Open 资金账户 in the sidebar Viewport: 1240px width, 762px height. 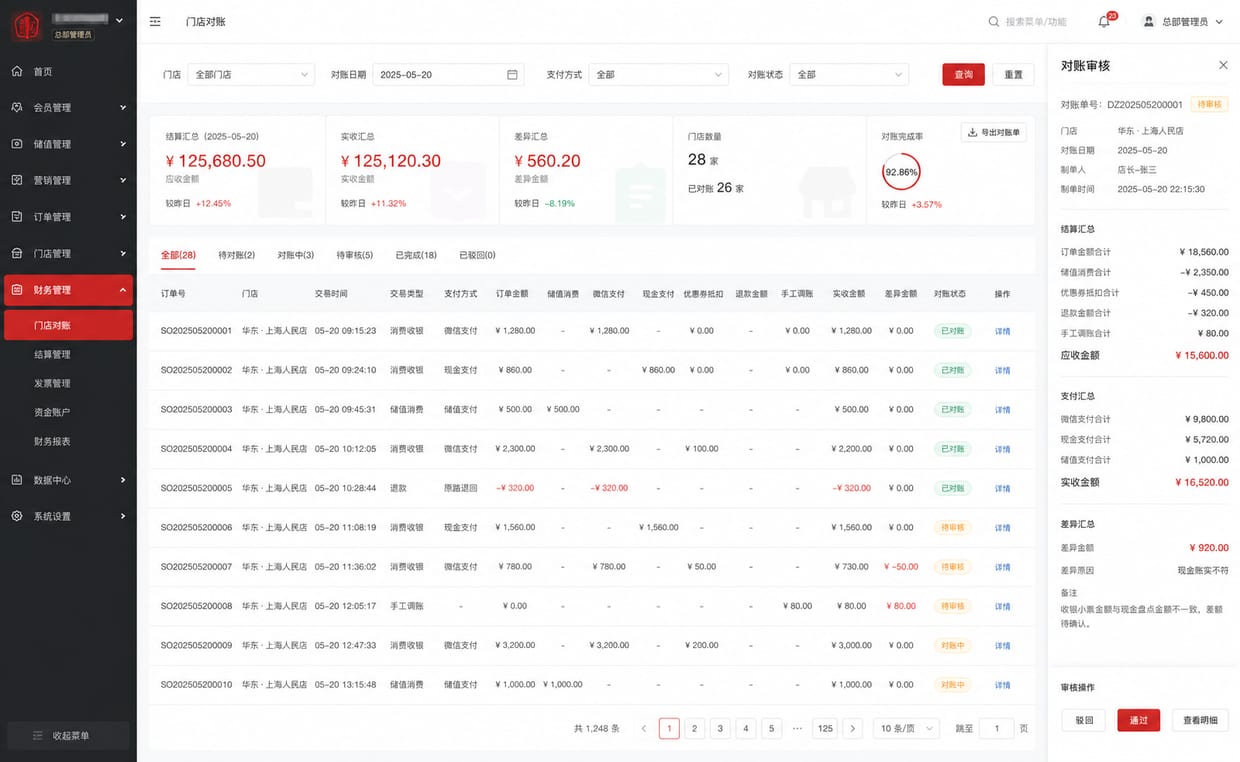pyautogui.click(x=52, y=412)
